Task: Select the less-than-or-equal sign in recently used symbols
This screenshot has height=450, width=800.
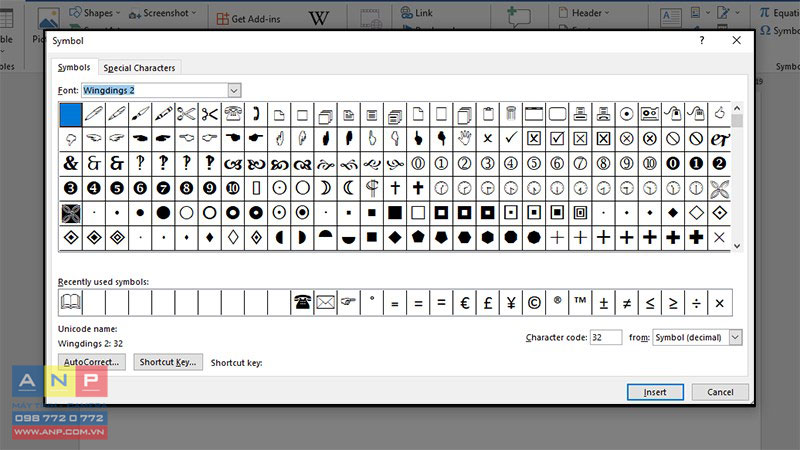Action: pyautogui.click(x=650, y=303)
